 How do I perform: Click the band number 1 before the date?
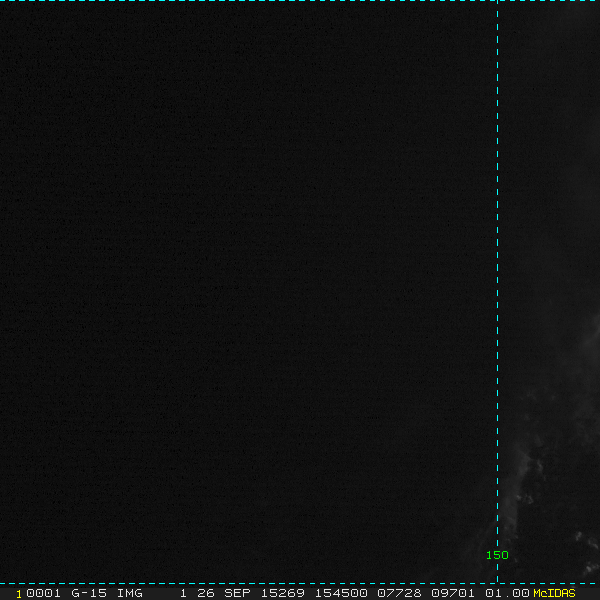tap(184, 593)
